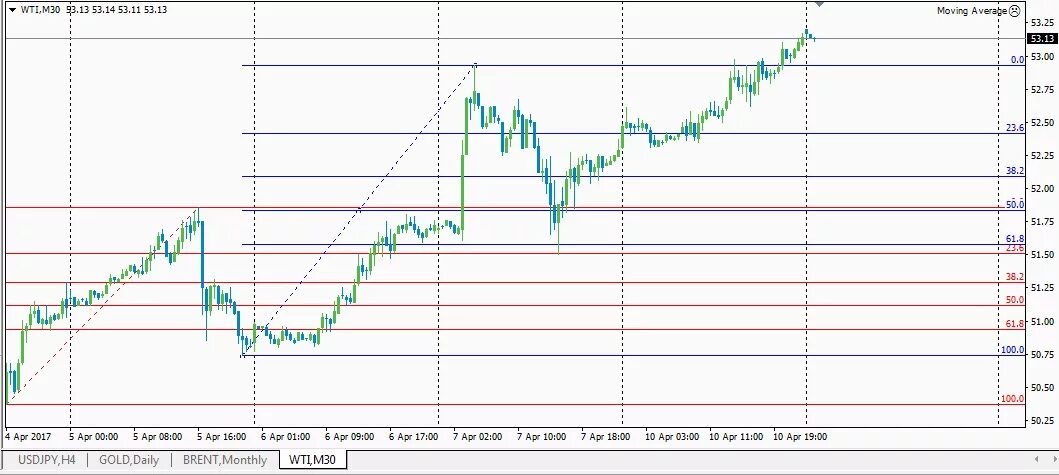Image resolution: width=1059 pixels, height=475 pixels.
Task: Open the BRENT,Monthly chart tab
Action: tap(224, 460)
